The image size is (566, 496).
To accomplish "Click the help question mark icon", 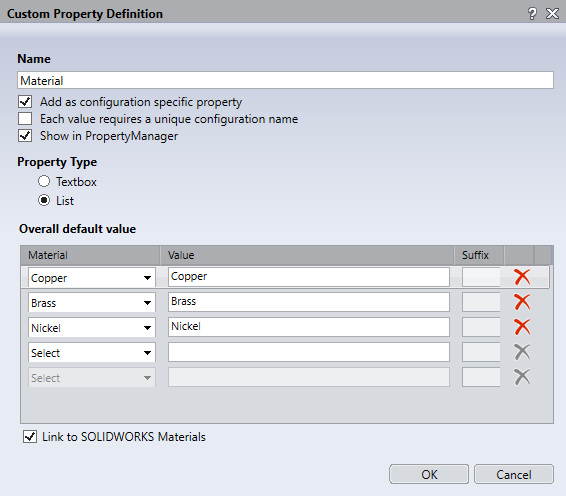I will (x=532, y=14).
